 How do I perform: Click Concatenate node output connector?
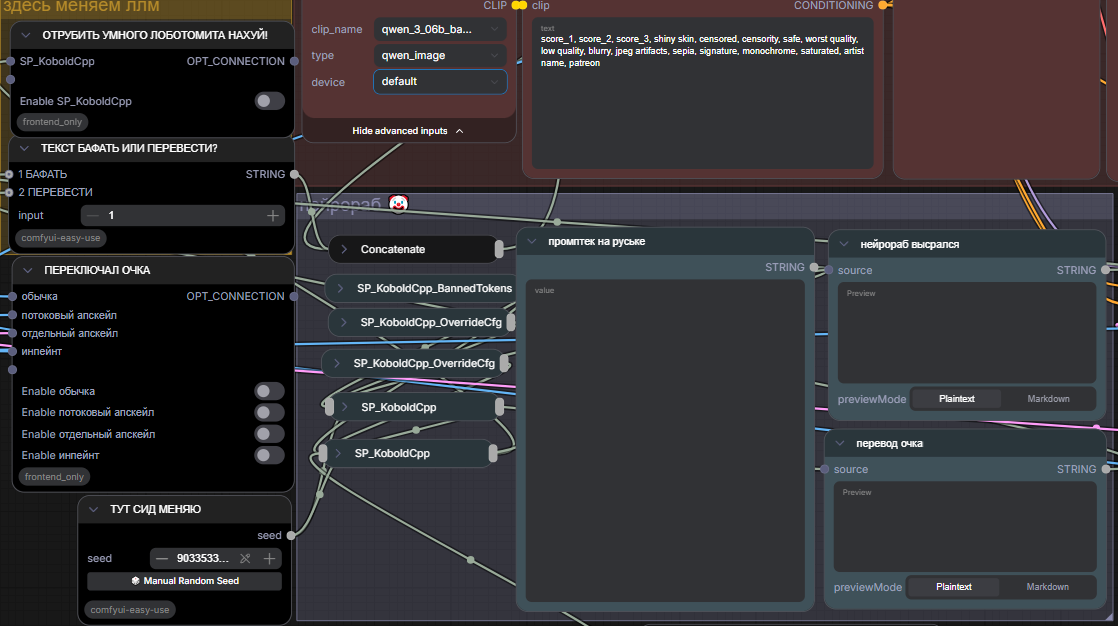499,249
